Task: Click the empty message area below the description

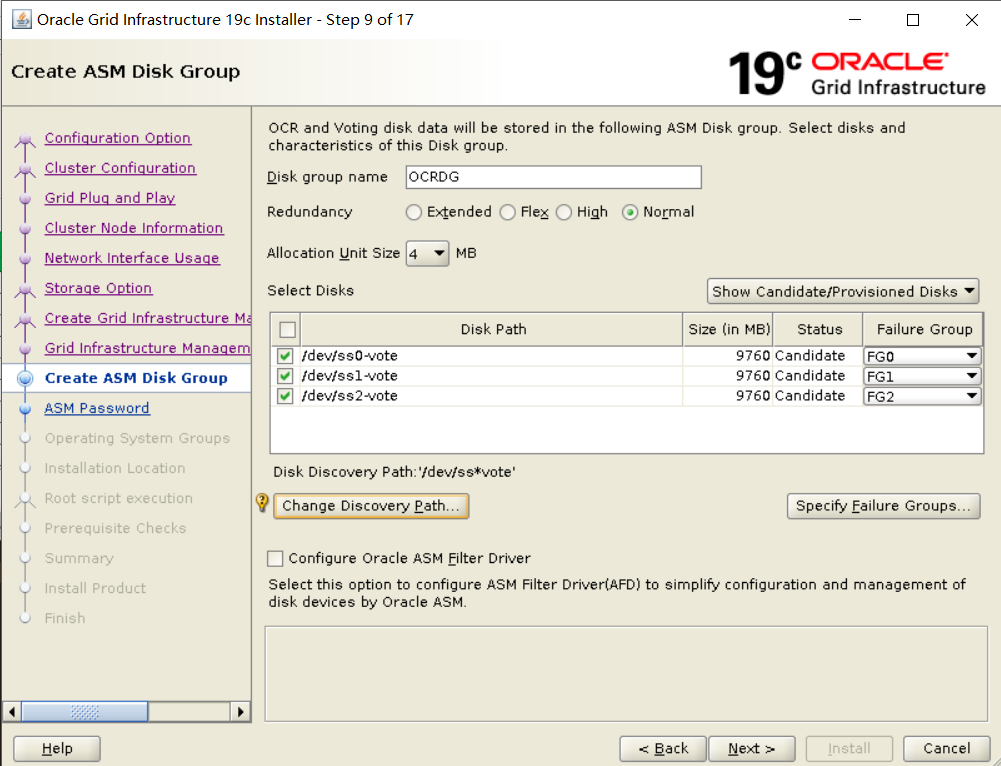Action: (626, 674)
